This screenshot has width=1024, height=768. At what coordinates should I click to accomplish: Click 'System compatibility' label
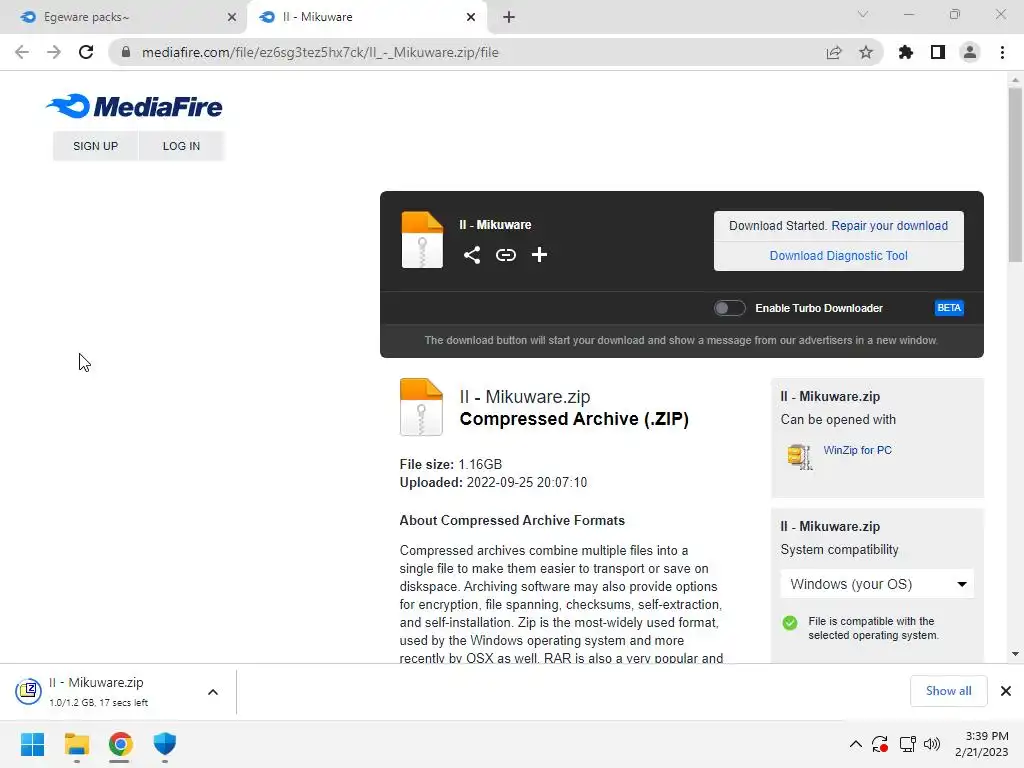click(x=839, y=550)
